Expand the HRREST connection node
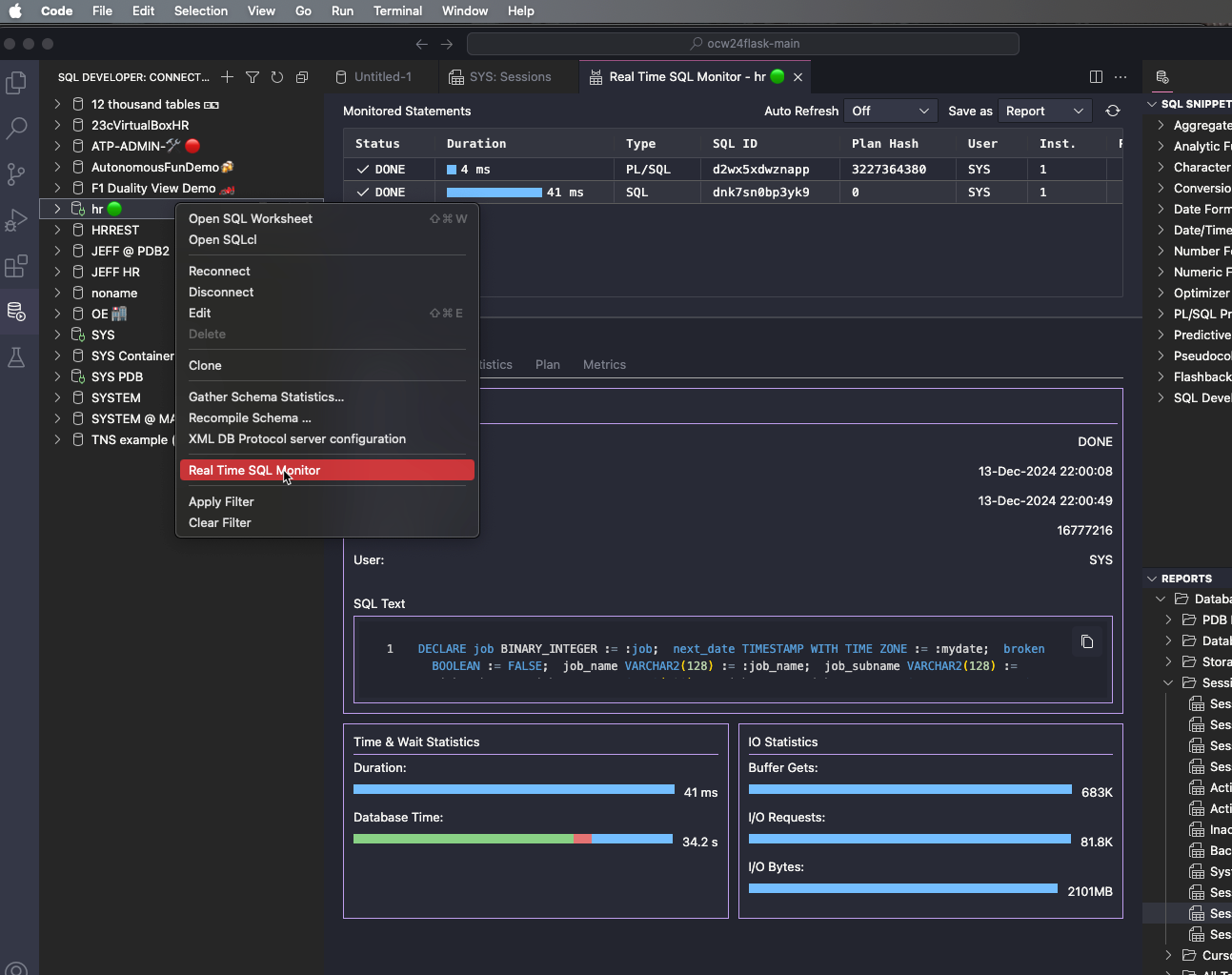 tap(57, 230)
